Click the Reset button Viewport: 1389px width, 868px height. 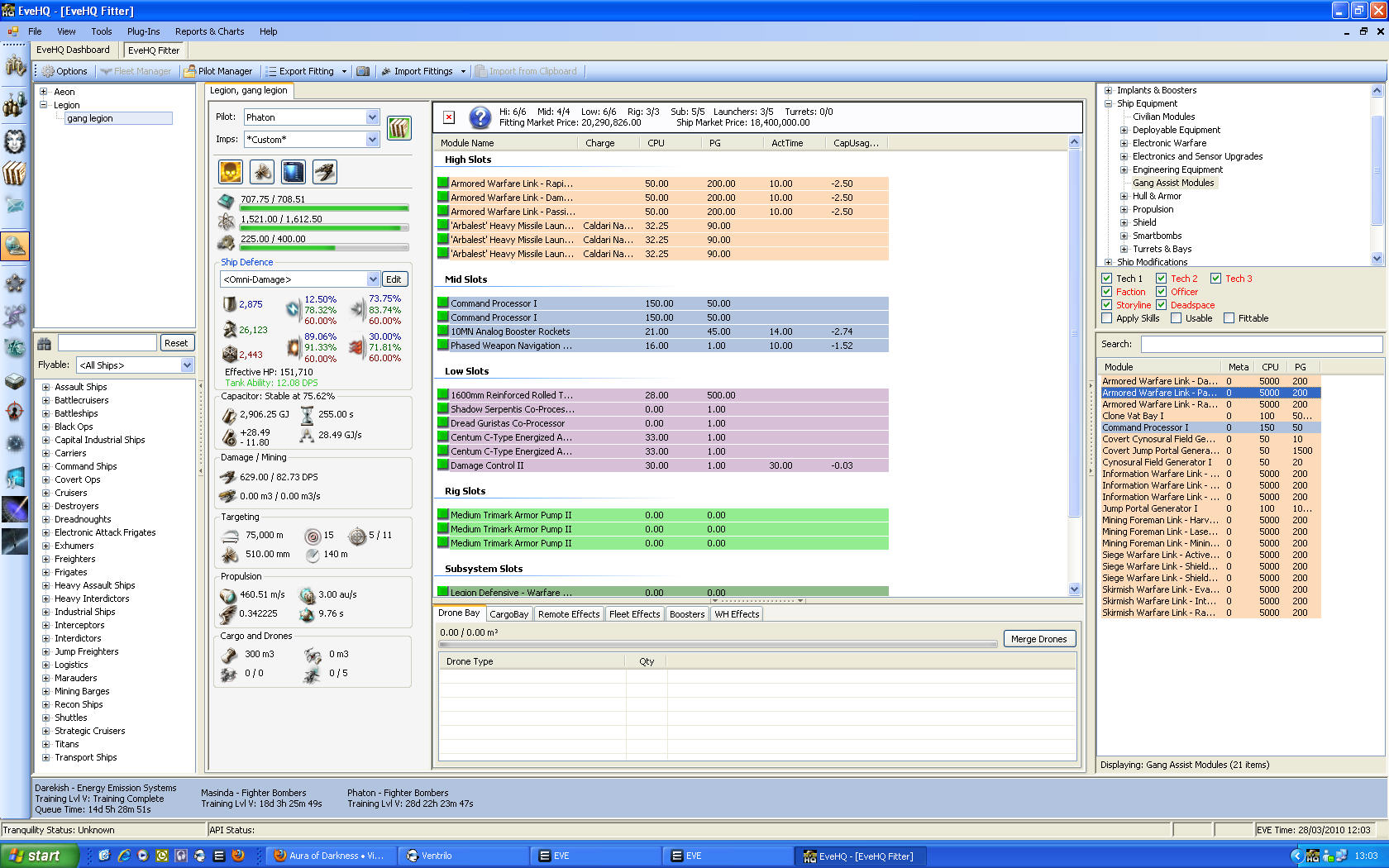pos(176,343)
